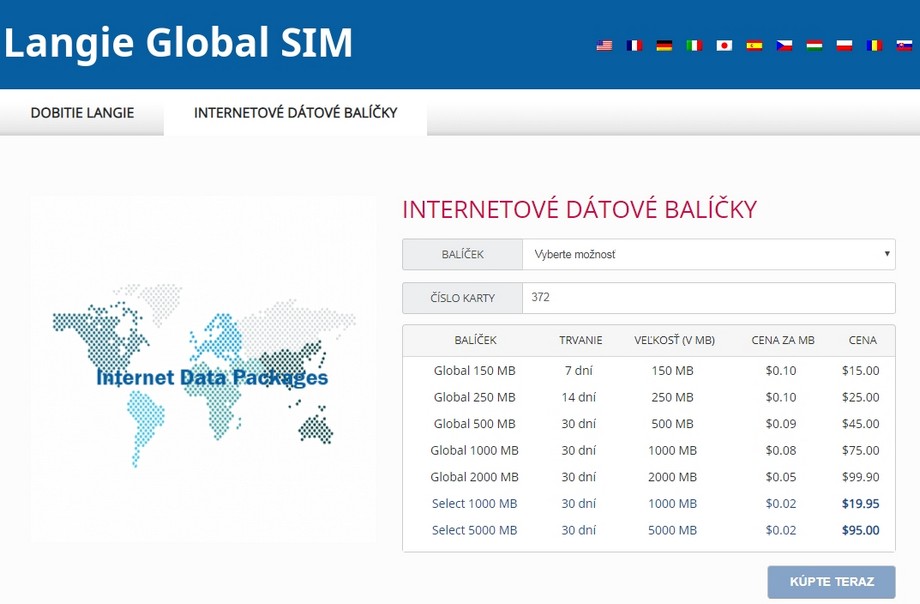Open the Internetové dátové balíčky tab
Screen dimensions: 920x604
click(296, 113)
